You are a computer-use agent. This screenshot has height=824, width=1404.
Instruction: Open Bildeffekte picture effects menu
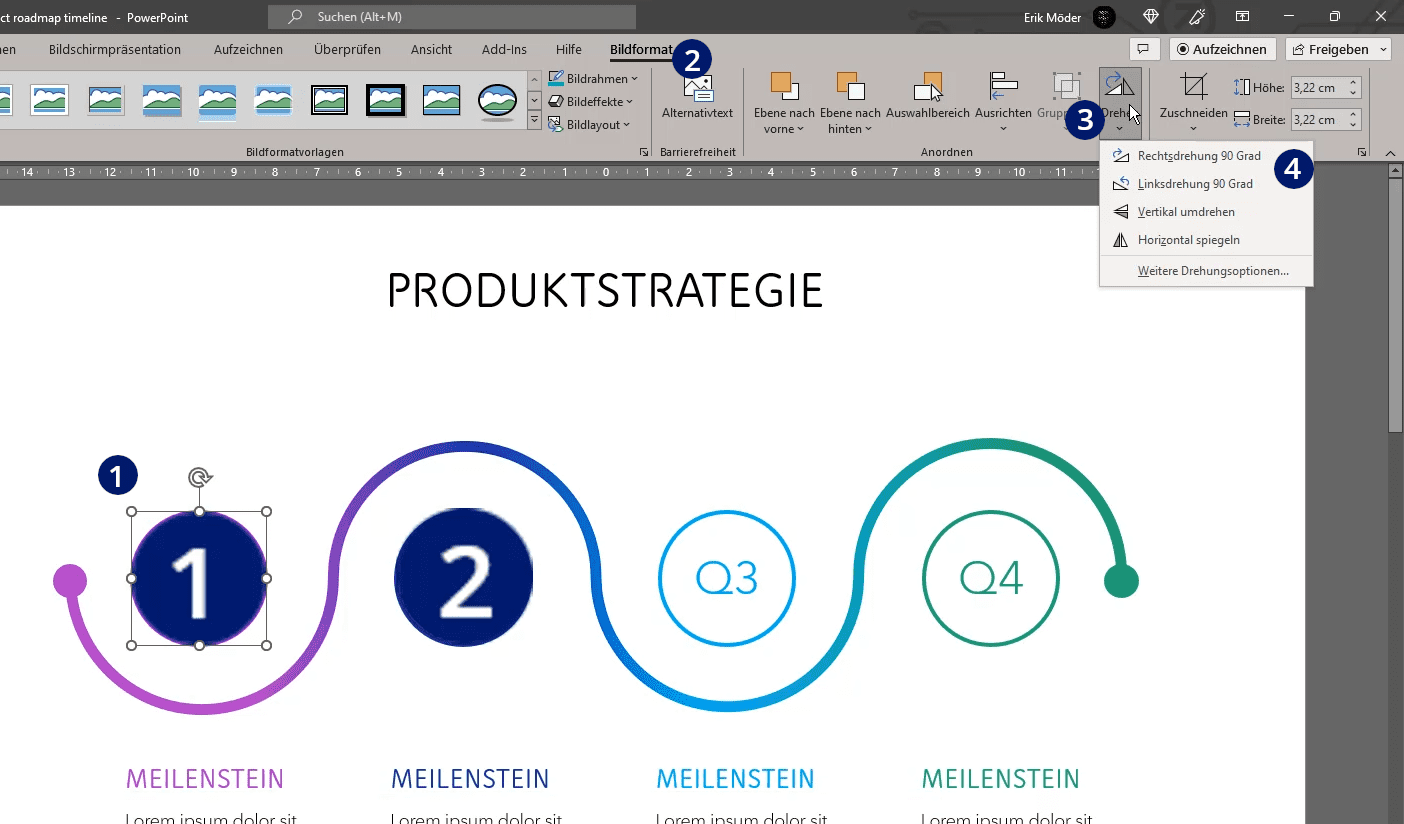(x=591, y=101)
